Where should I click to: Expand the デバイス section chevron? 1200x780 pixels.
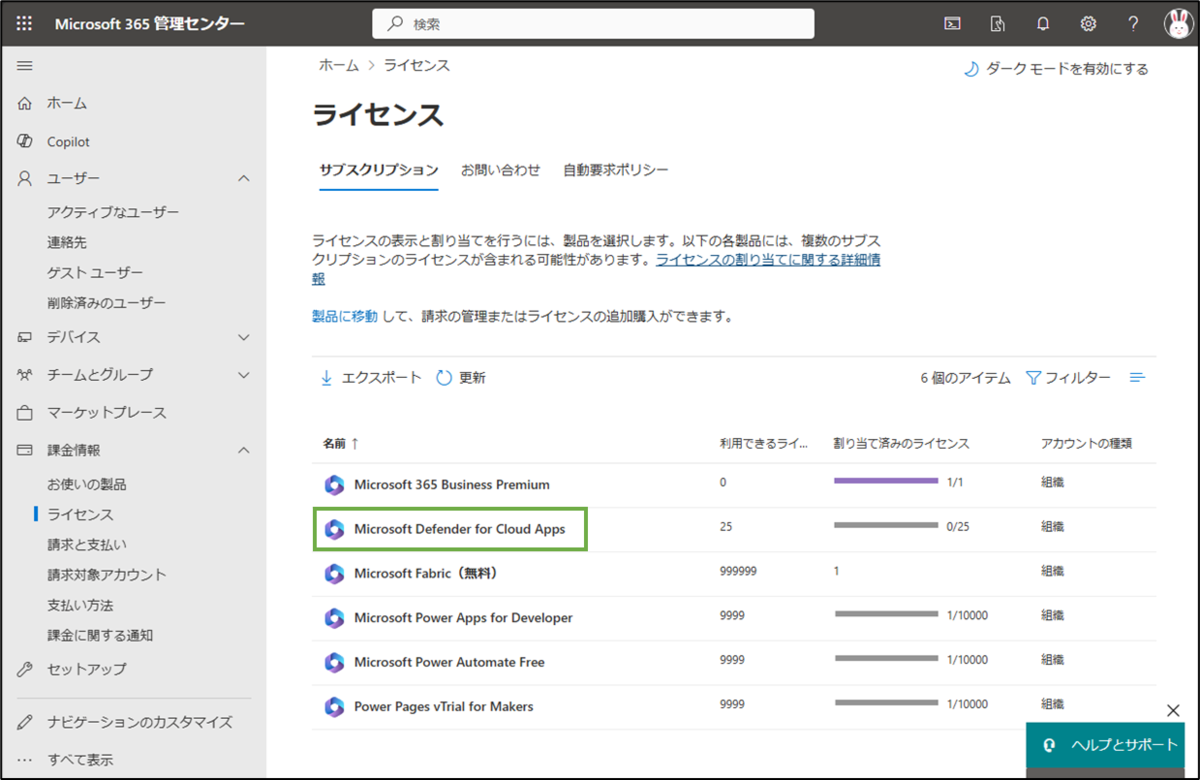point(244,338)
